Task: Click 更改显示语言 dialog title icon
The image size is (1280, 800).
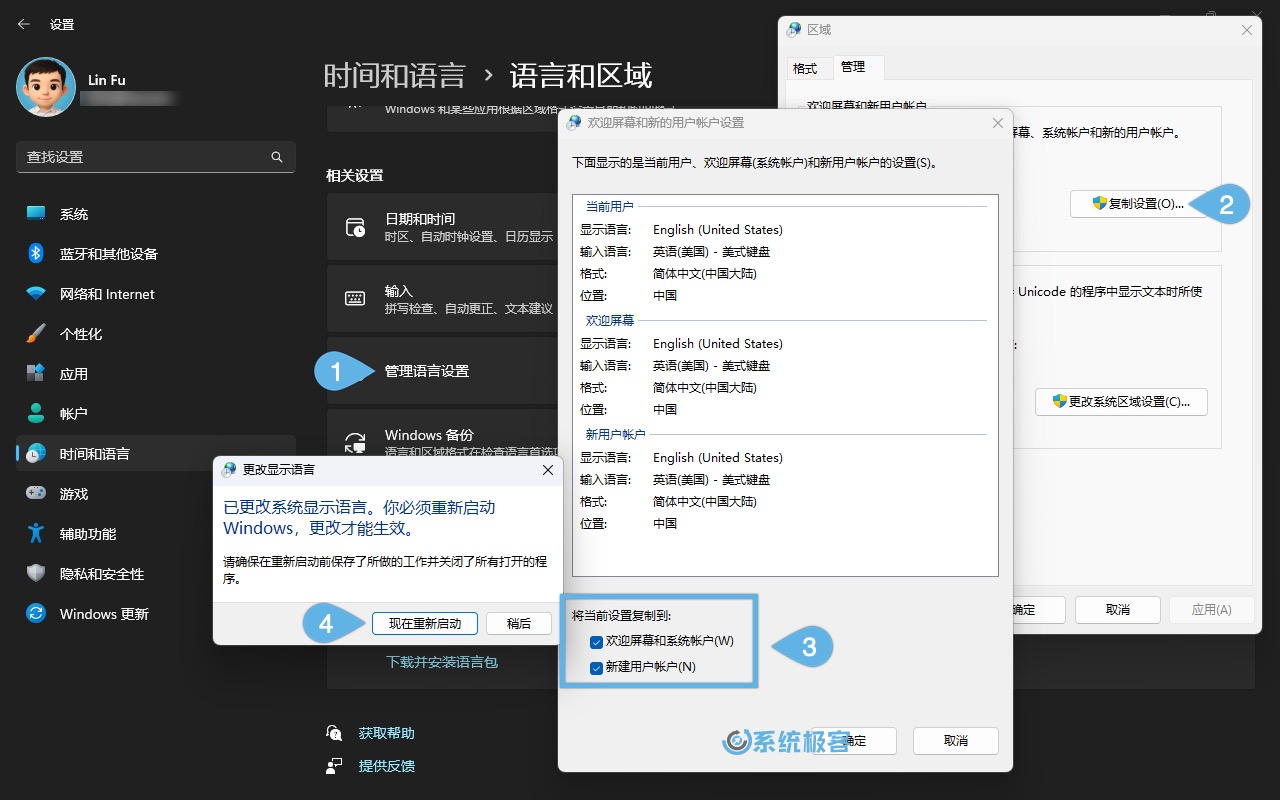Action: point(229,469)
